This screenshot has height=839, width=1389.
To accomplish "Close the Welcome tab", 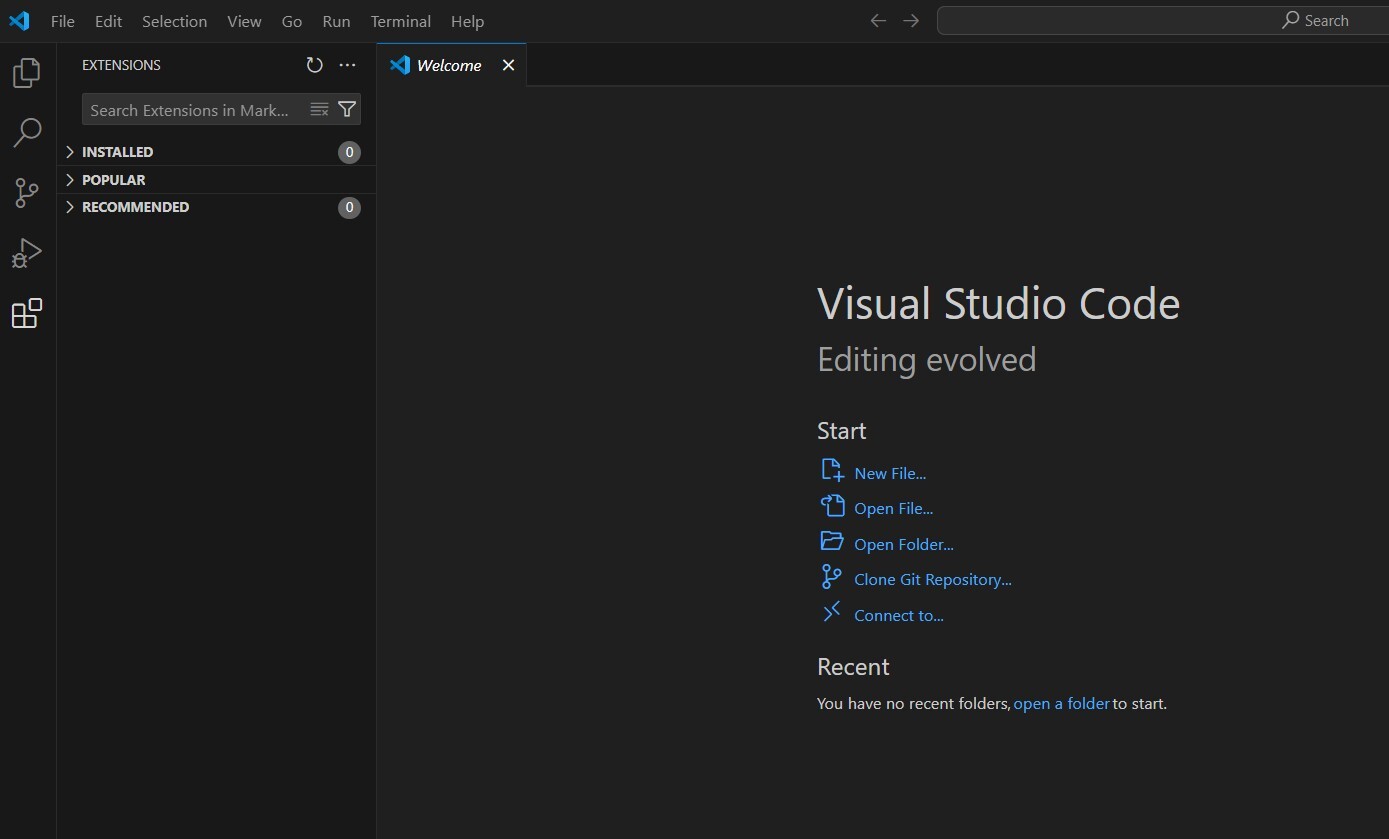I will (508, 65).
